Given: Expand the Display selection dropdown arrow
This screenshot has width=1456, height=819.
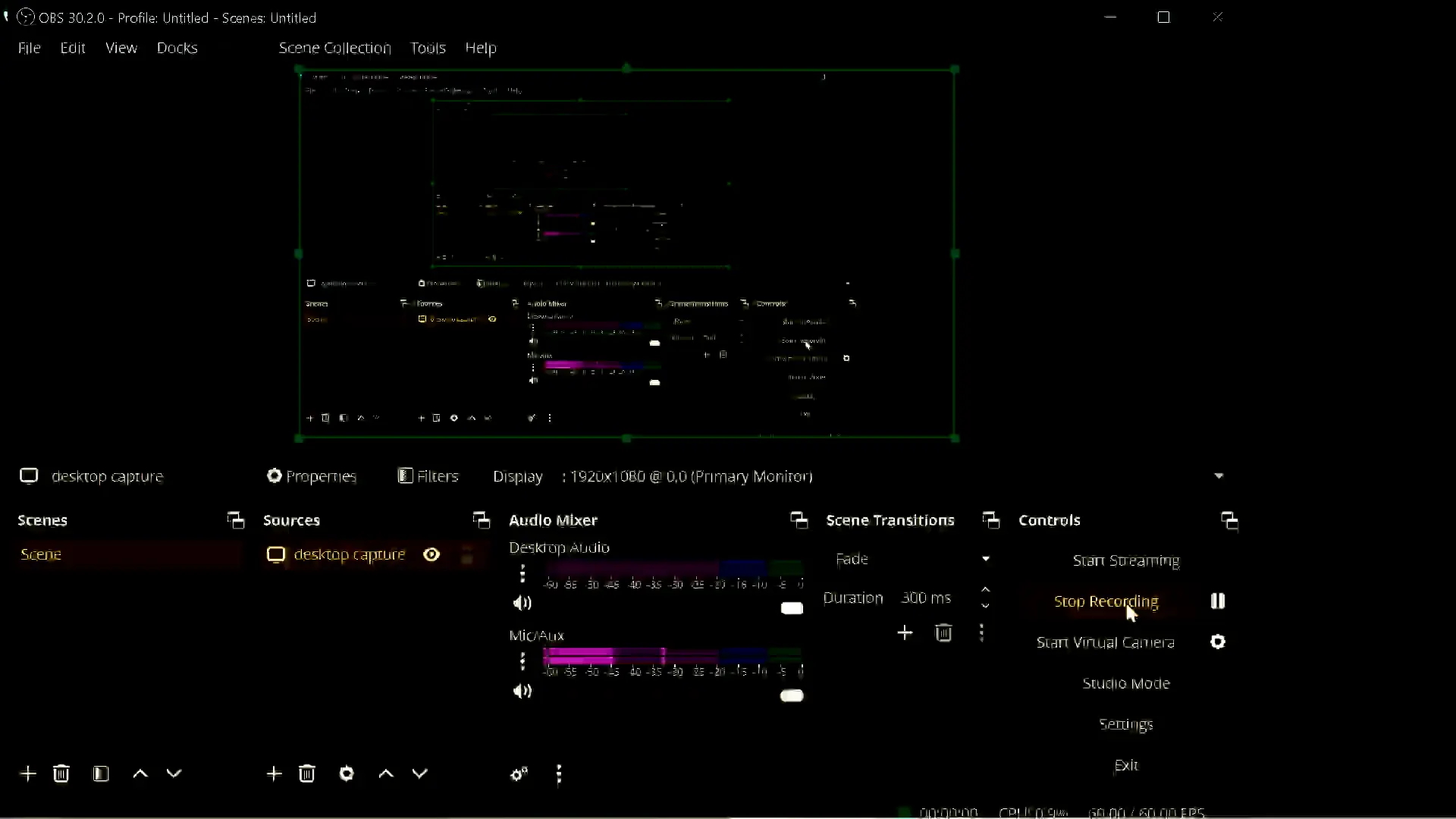Looking at the screenshot, I should [1219, 476].
